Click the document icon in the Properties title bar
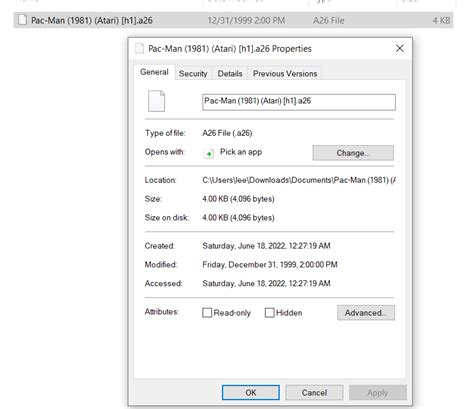The image size is (474, 409). click(x=139, y=49)
